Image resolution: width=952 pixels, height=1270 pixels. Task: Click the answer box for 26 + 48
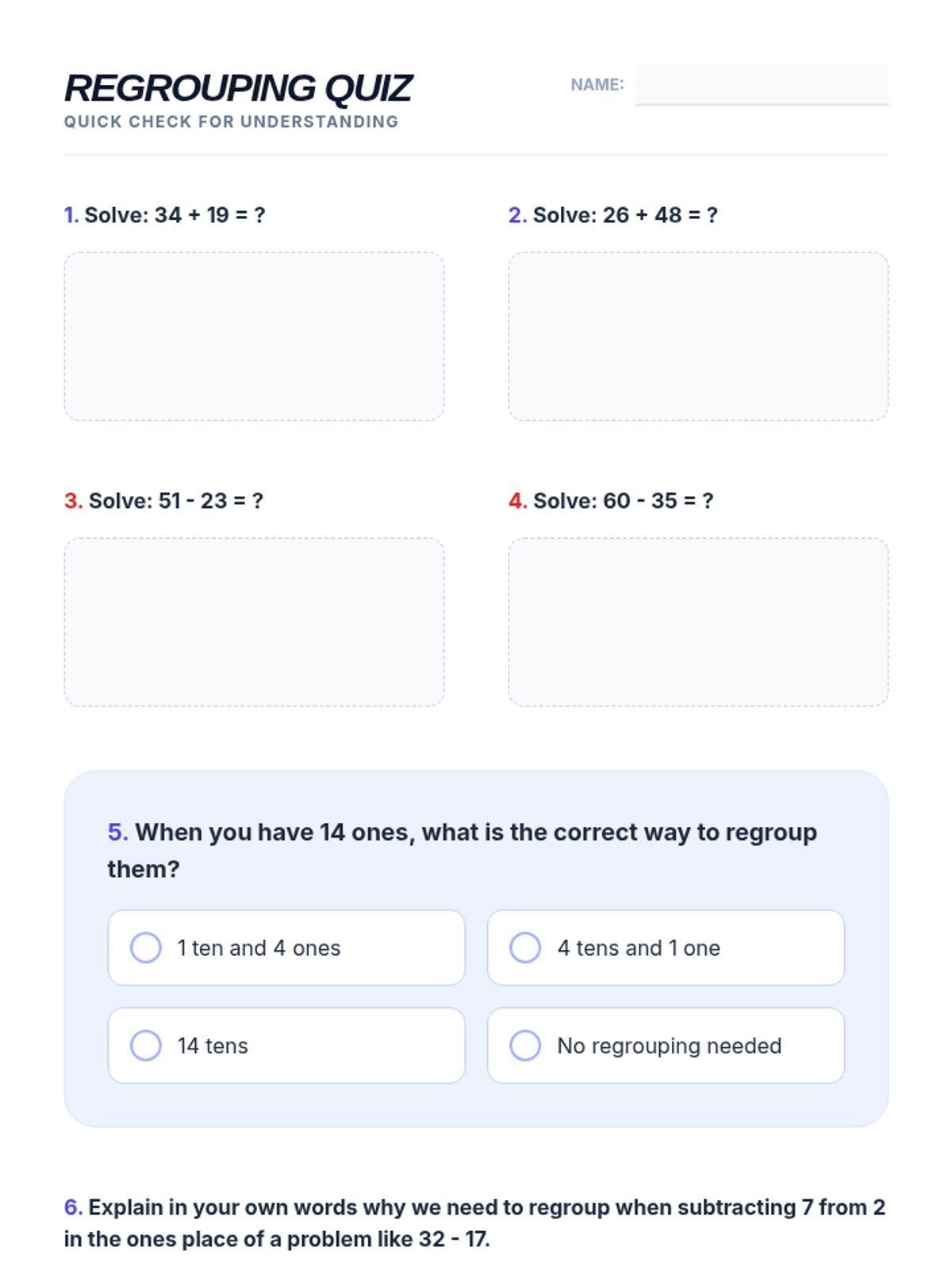pyautogui.click(x=698, y=337)
